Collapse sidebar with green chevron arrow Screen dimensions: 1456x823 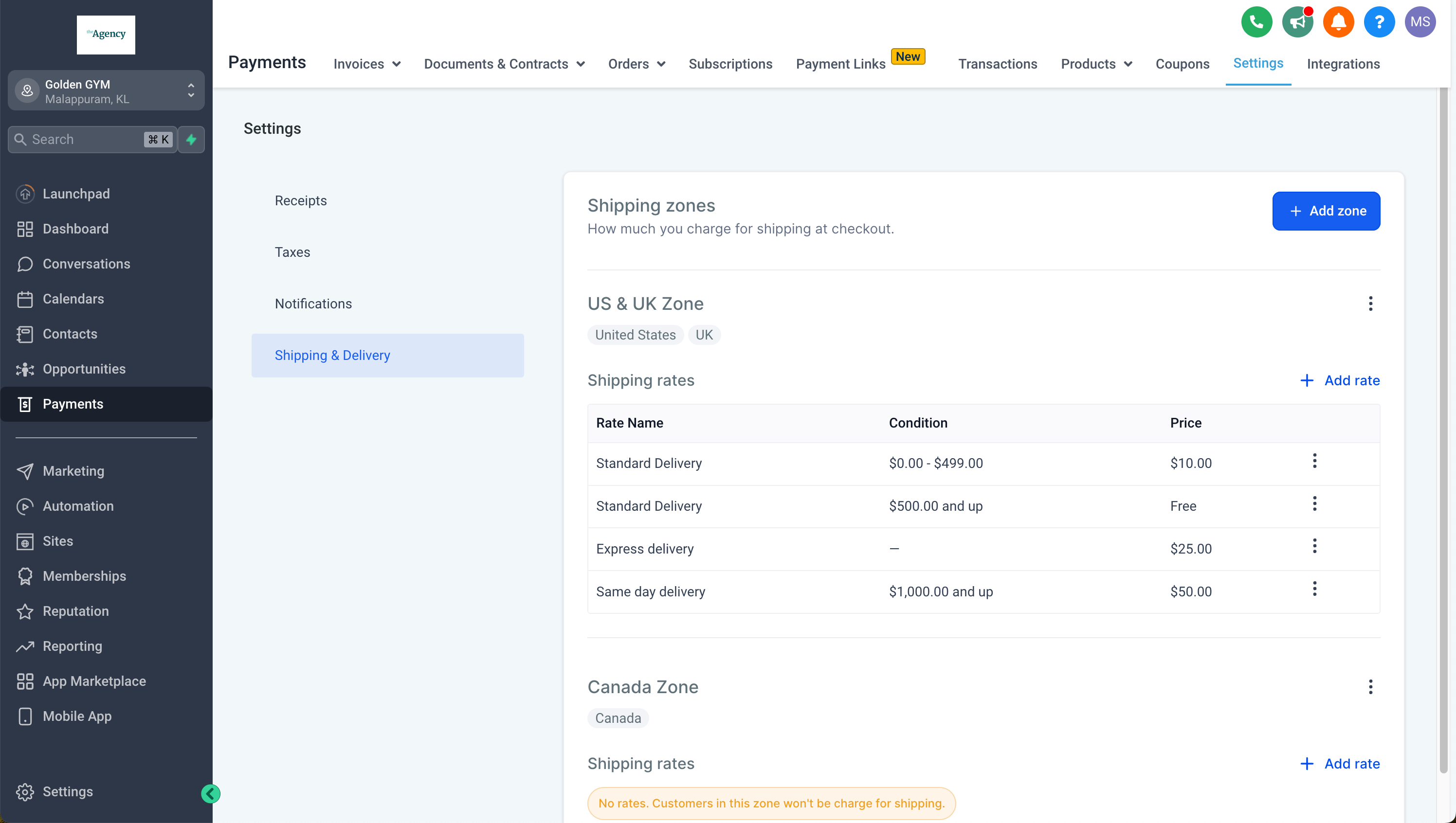(x=210, y=794)
